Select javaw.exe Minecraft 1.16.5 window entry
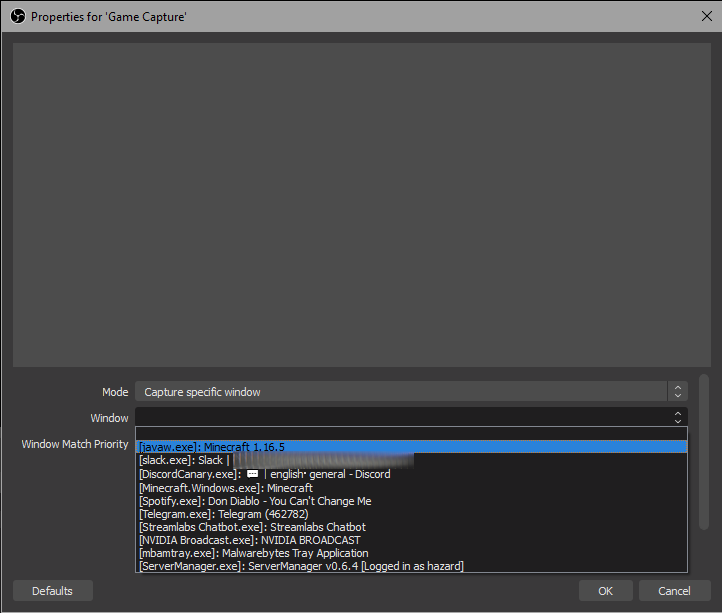Viewport: 722px width, 613px height. tap(411, 447)
